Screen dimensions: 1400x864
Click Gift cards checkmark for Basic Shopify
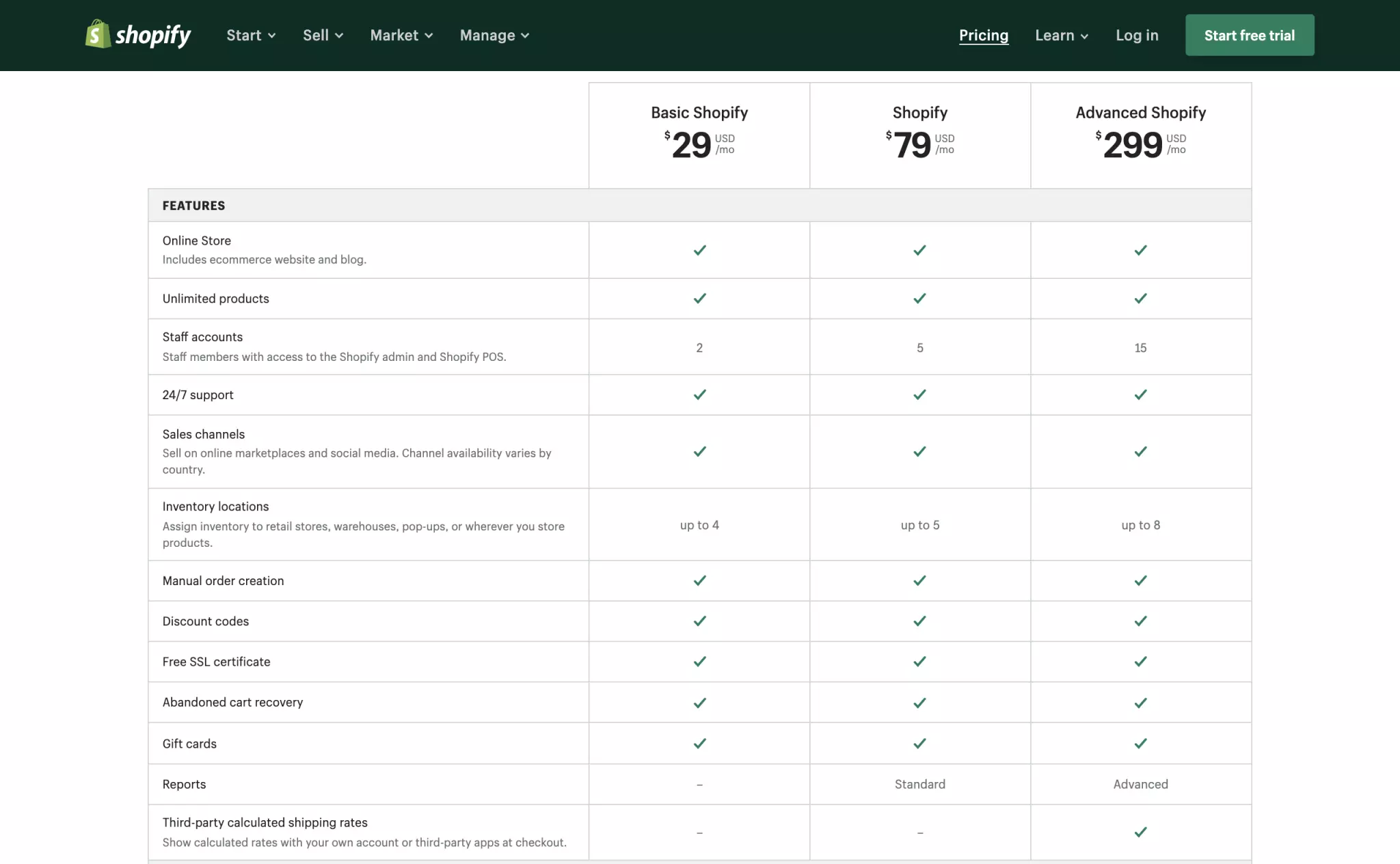[699, 744]
